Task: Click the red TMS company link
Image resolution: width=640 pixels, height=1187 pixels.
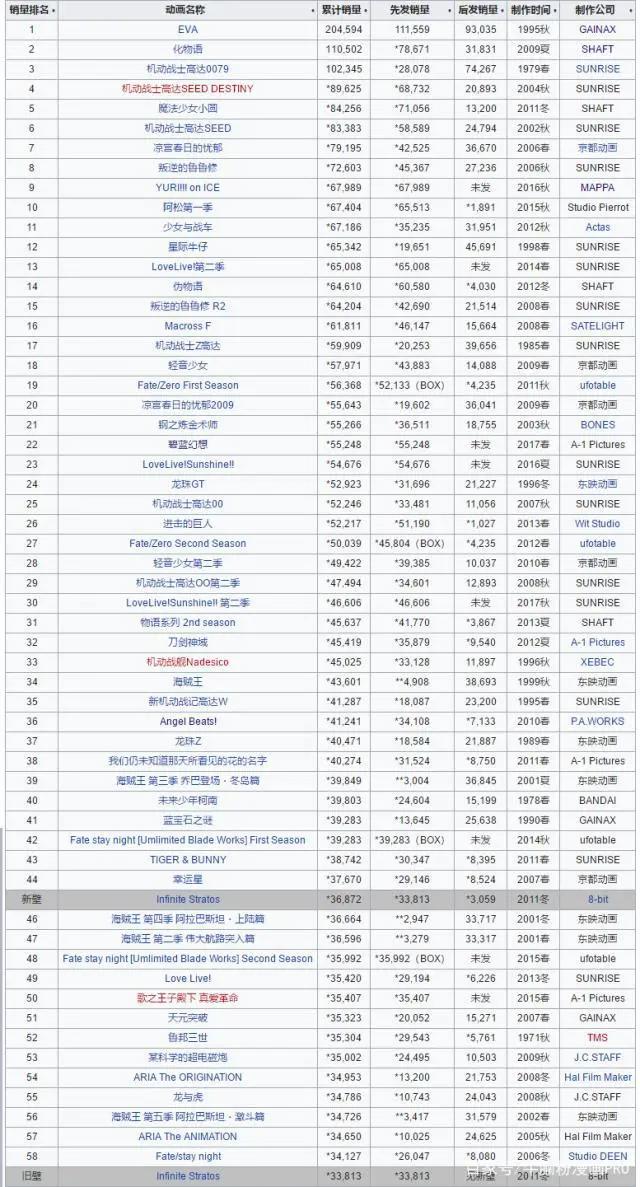Action: point(597,1037)
